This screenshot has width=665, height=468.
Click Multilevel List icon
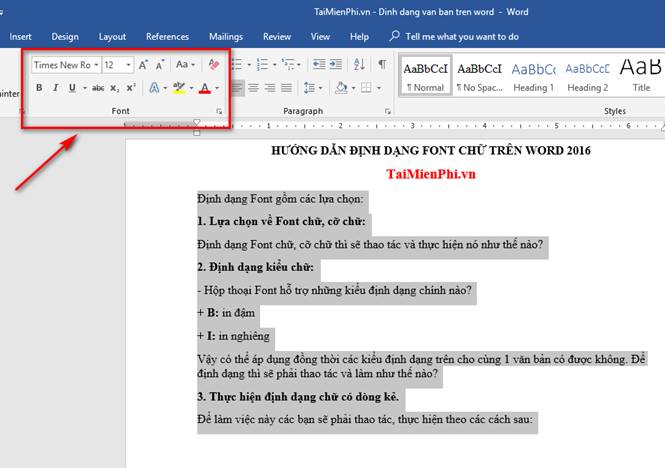pyautogui.click(x=288, y=64)
